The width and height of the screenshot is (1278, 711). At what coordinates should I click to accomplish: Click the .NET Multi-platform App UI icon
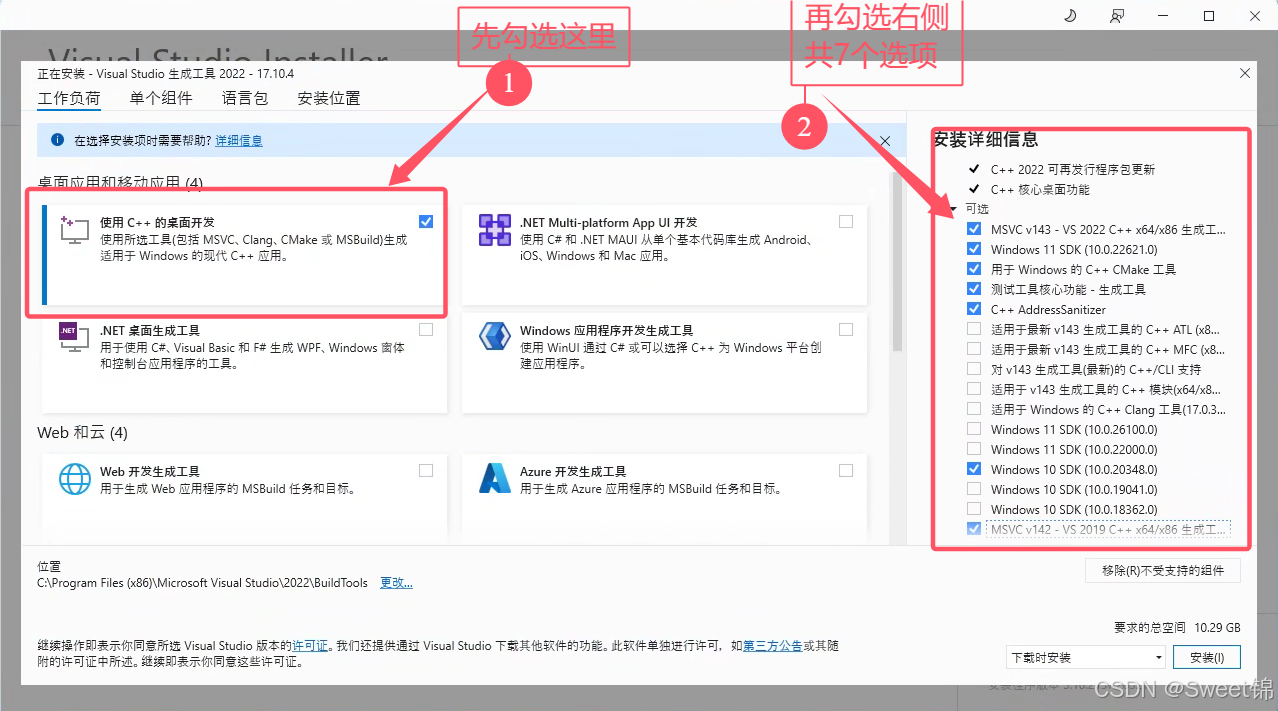click(x=495, y=230)
